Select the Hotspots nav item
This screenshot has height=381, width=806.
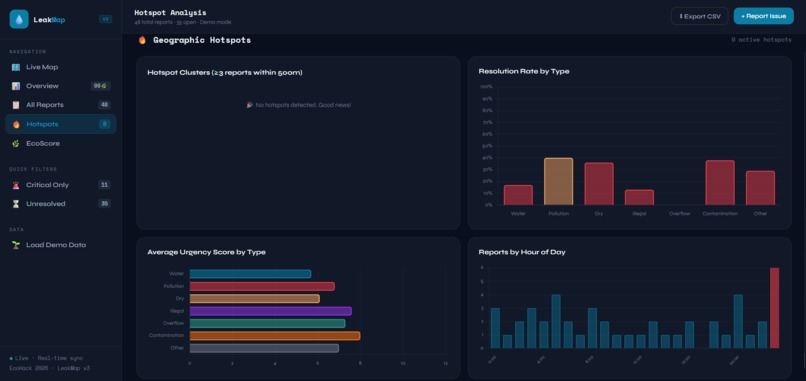click(61, 124)
